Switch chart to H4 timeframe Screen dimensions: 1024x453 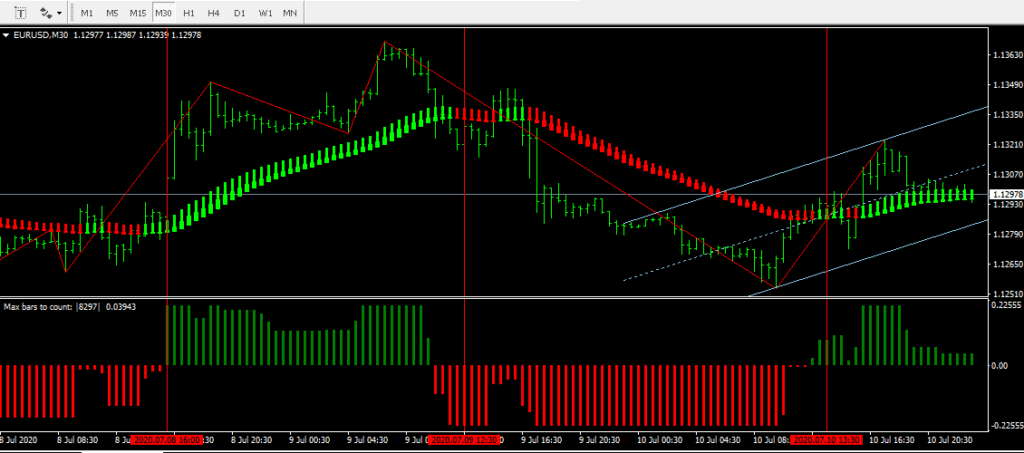point(214,13)
